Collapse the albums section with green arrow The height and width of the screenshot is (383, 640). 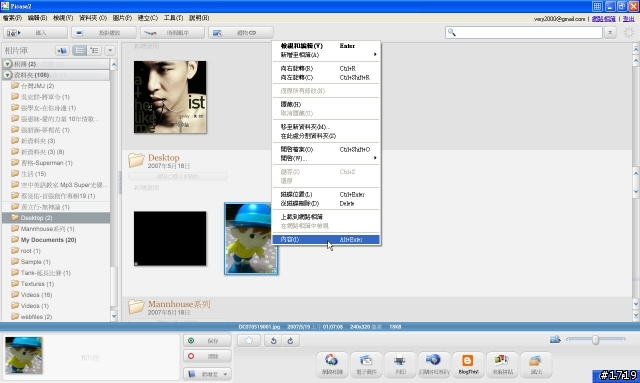[7, 64]
